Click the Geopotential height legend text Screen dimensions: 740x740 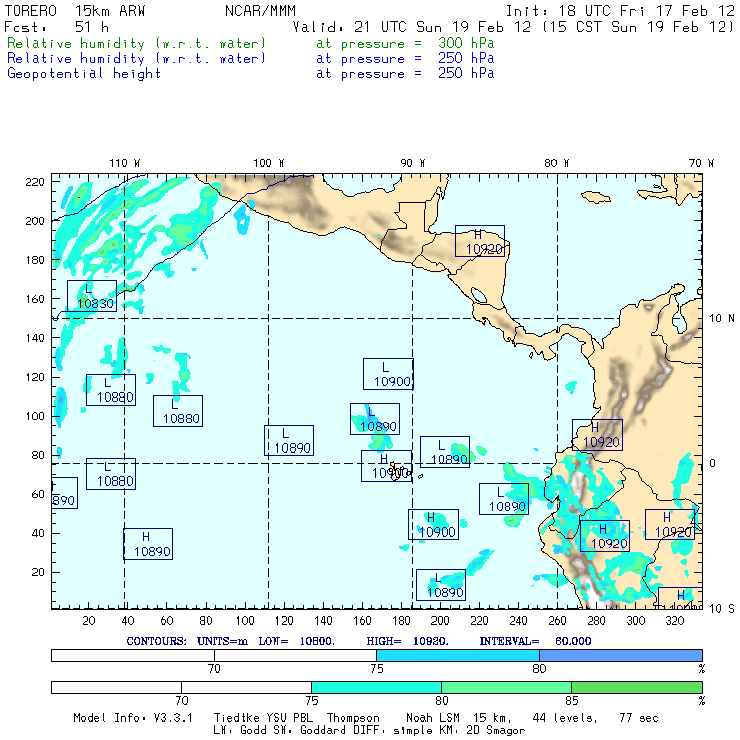pos(84,74)
